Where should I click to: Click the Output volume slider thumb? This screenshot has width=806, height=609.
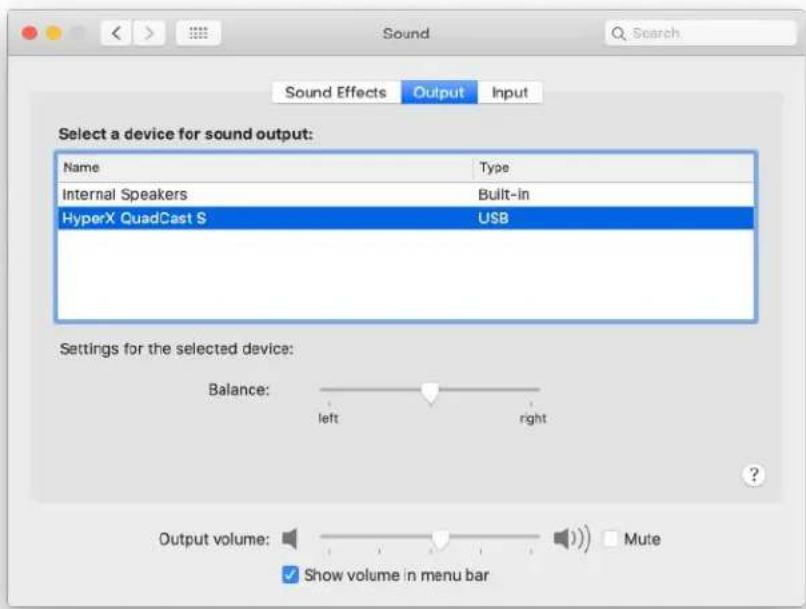441,539
